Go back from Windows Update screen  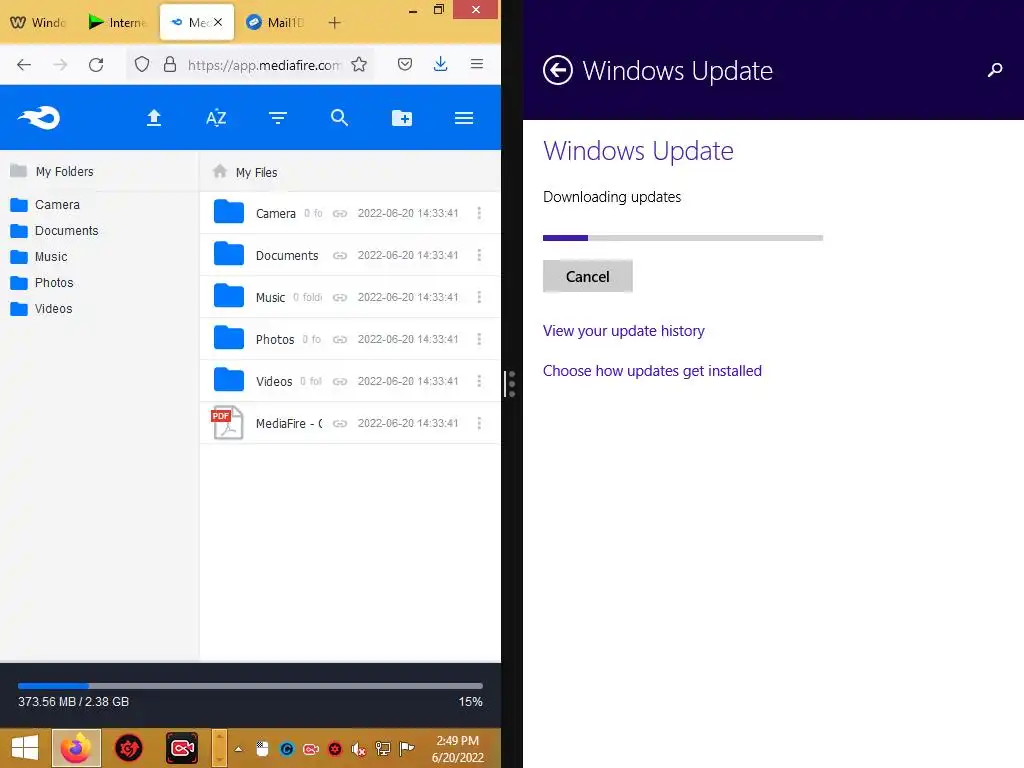coord(558,70)
